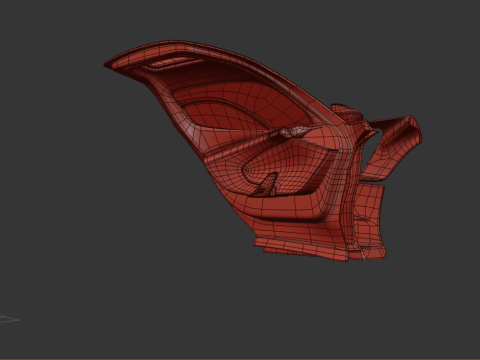The height and width of the screenshot is (360, 480).
Task: Select the red wireframe door panel mesh
Action: (x=263, y=150)
